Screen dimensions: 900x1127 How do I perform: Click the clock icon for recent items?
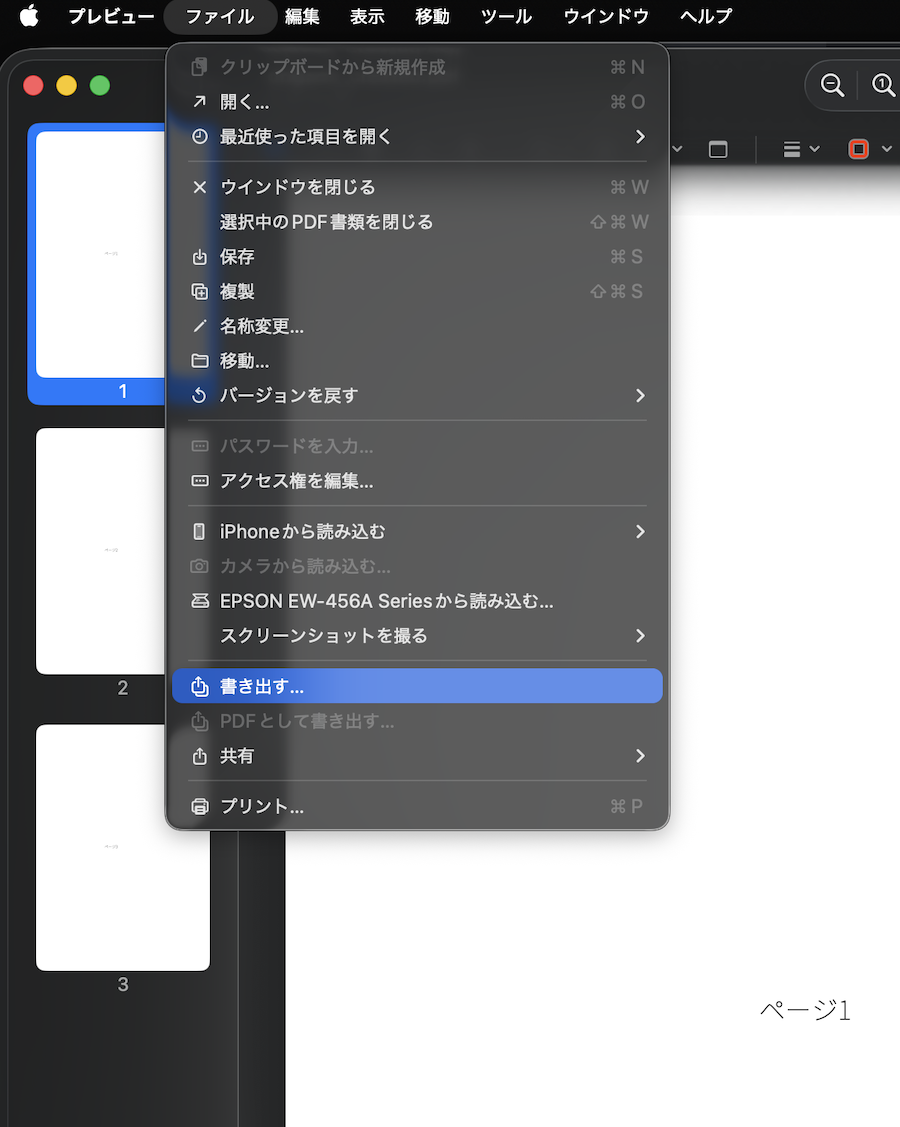200,137
